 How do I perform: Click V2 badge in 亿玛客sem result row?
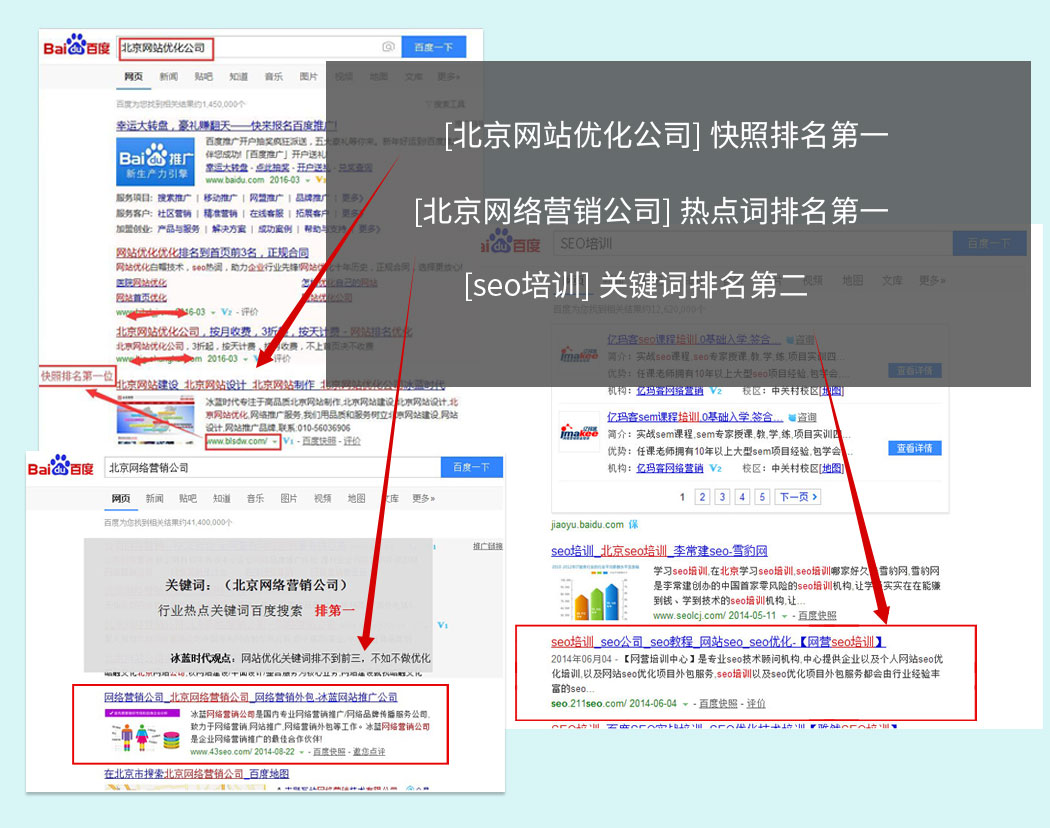coord(716,468)
